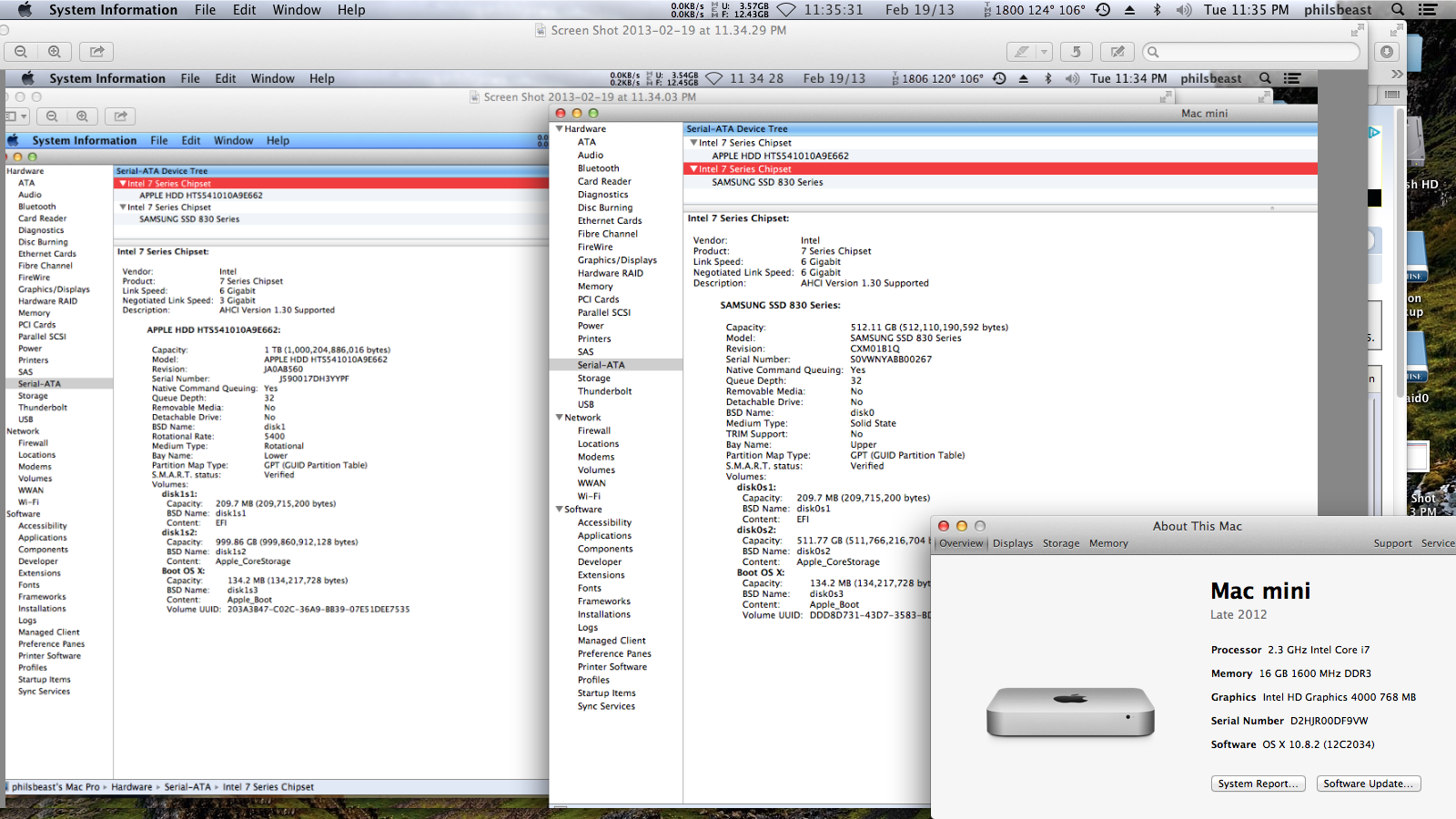Open the Bluetooth status icon near Tue 11:35 PM
The height and width of the screenshot is (819, 1456).
click(1158, 10)
